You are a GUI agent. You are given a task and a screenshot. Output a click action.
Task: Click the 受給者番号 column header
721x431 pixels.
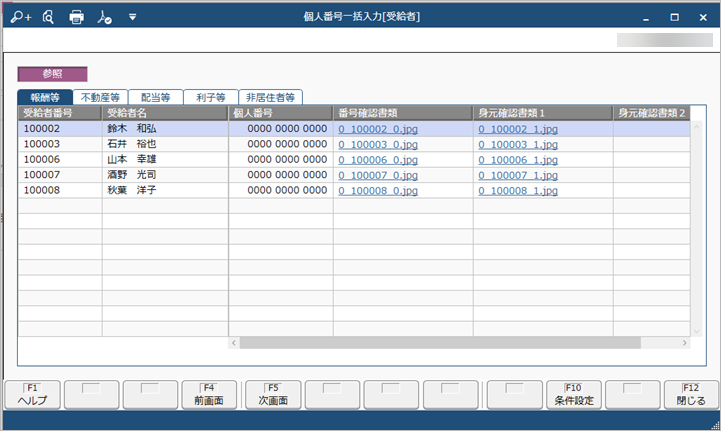click(59, 113)
